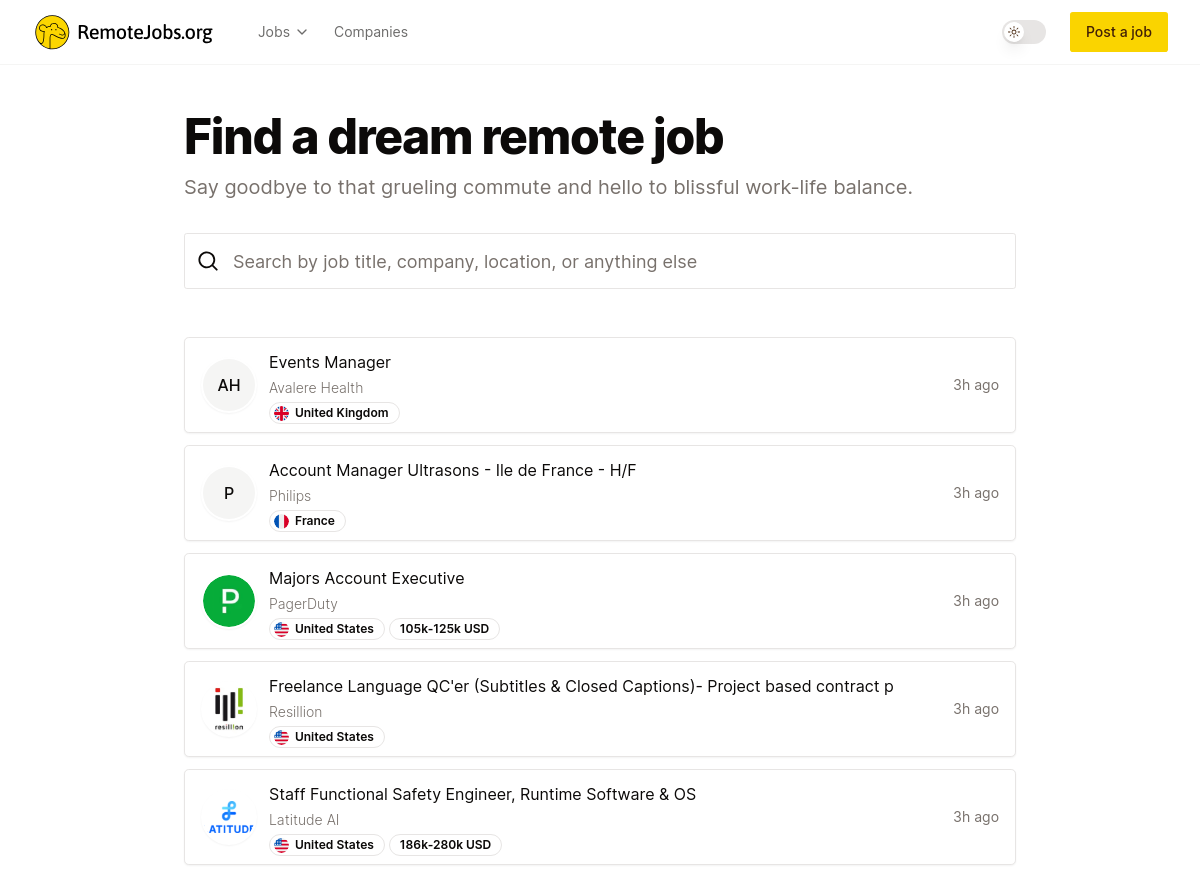Click the US flag on the Resillion job
This screenshot has width=1200, height=876.
[282, 737]
